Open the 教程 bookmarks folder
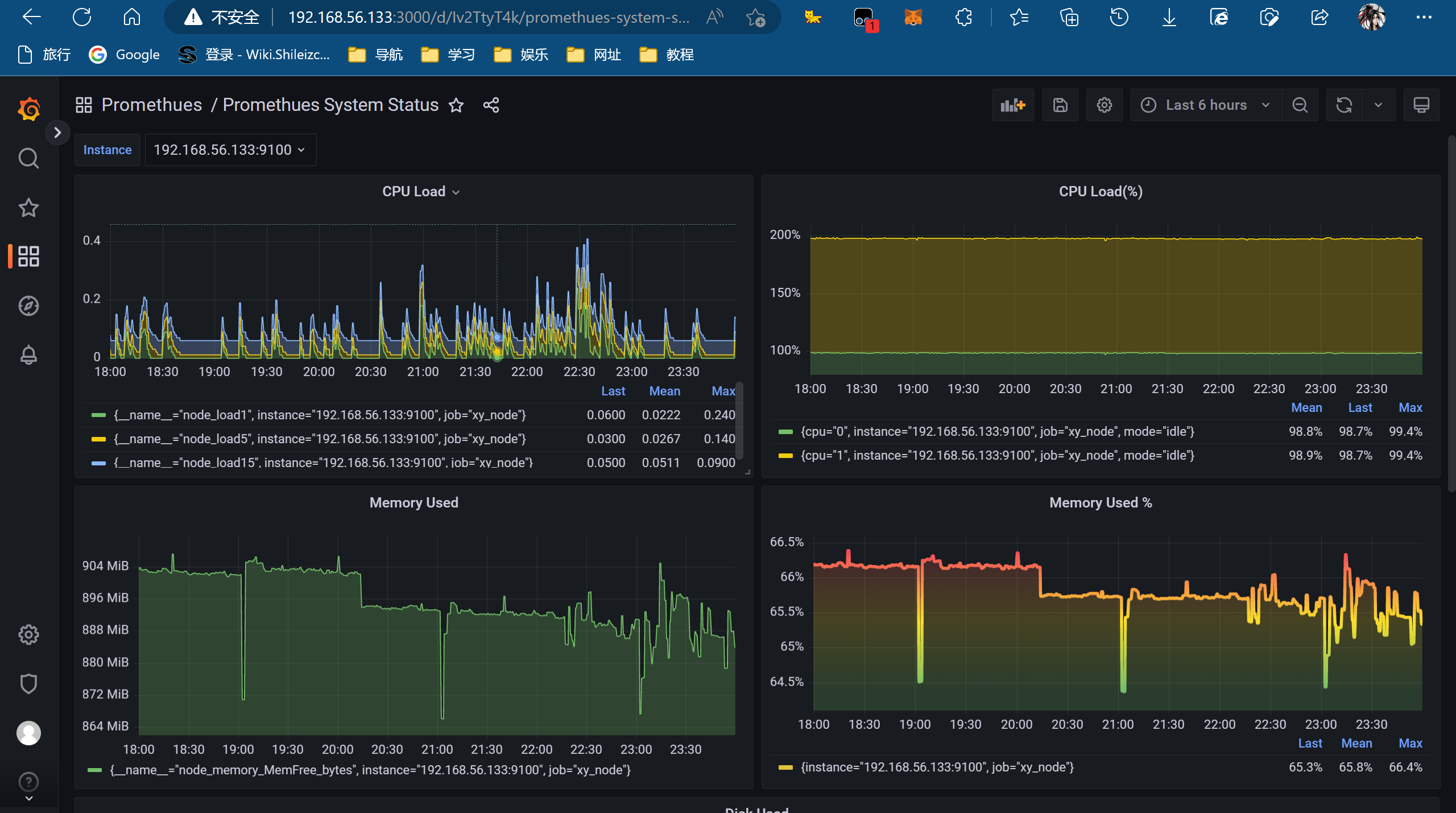 tap(667, 55)
